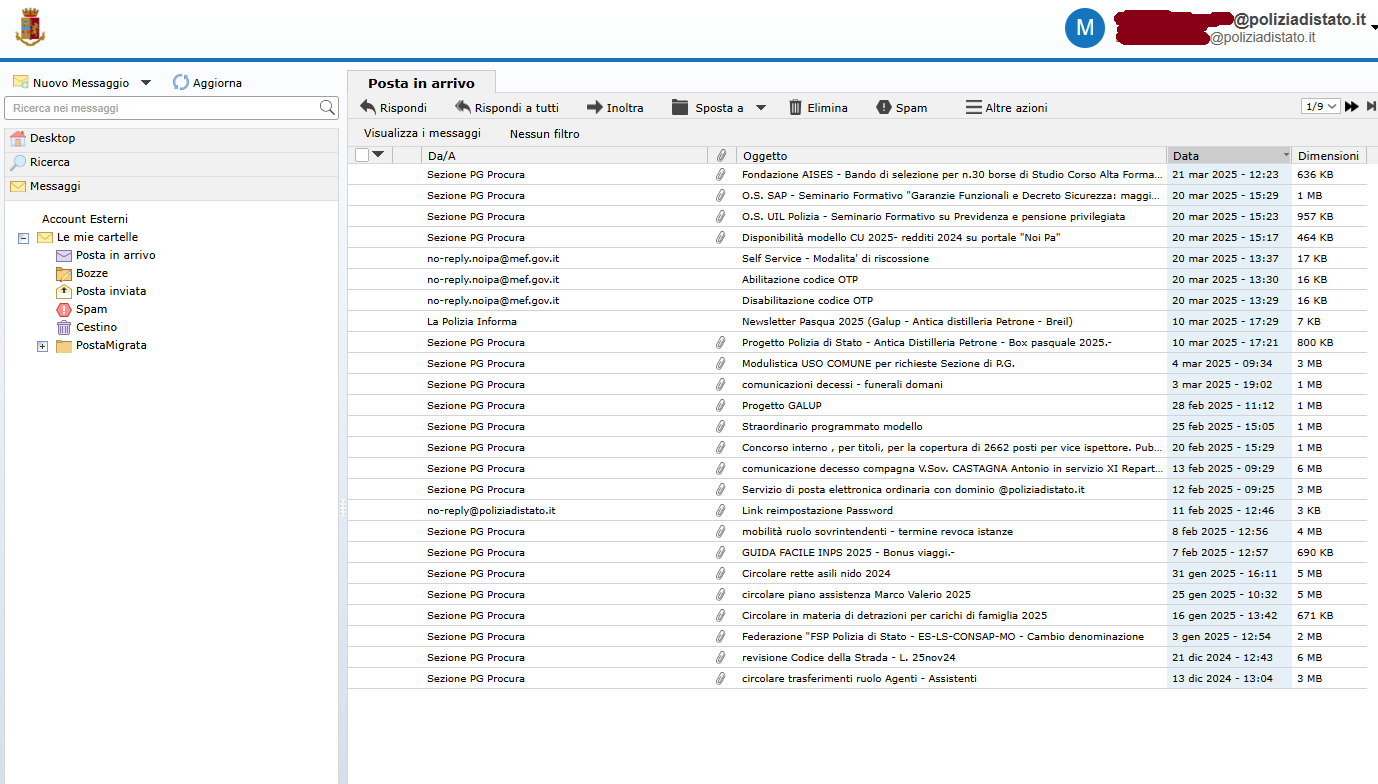Select the Posta in arrivo tab
Screen dimensions: 1378x784
[x=421, y=83]
